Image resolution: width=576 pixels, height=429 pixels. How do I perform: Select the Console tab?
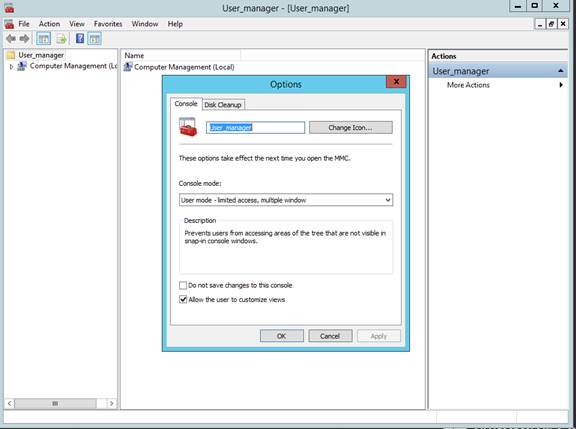pos(186,104)
